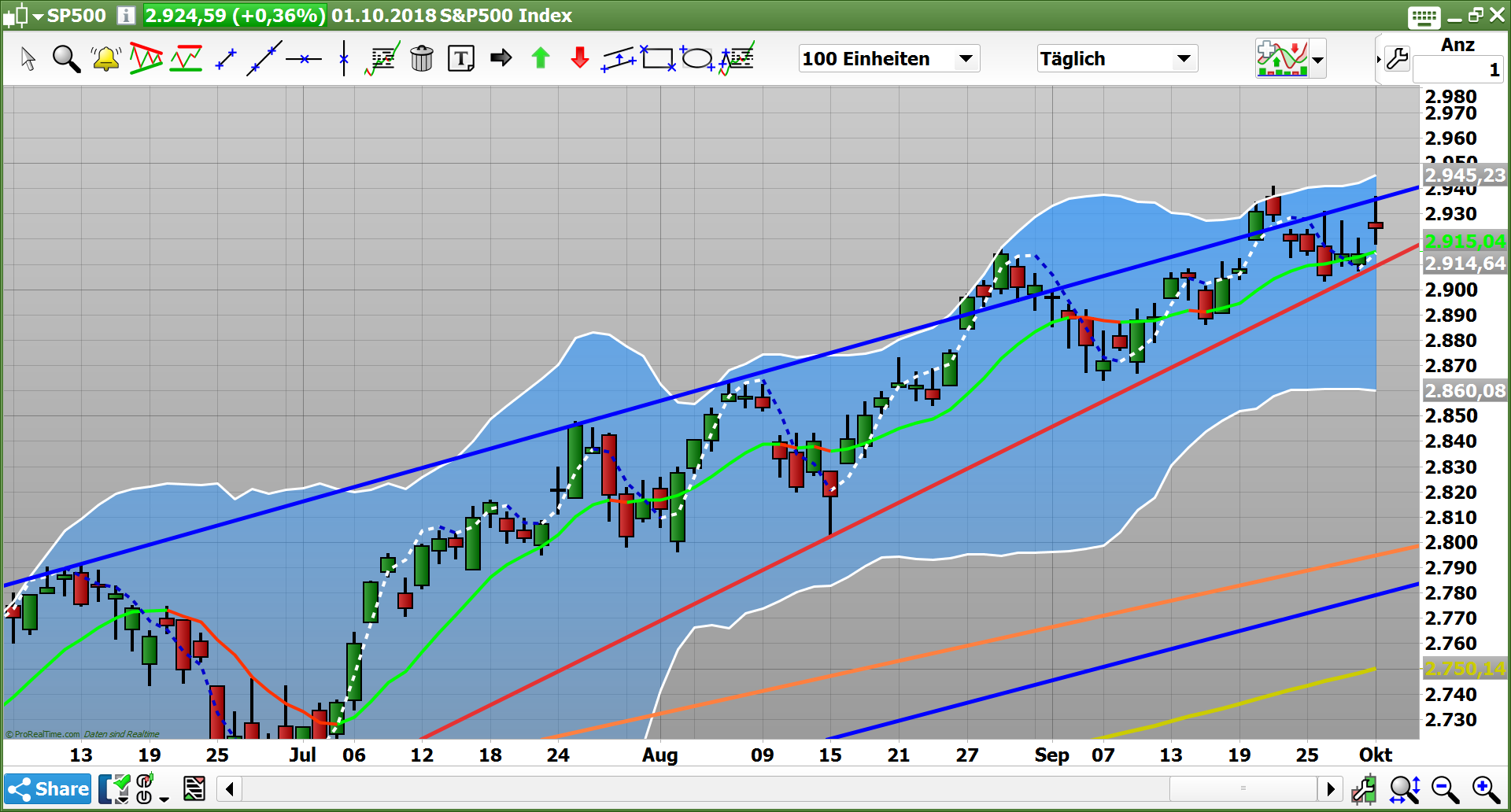
Task: Click the Sep month label on time axis
Action: point(1051,755)
